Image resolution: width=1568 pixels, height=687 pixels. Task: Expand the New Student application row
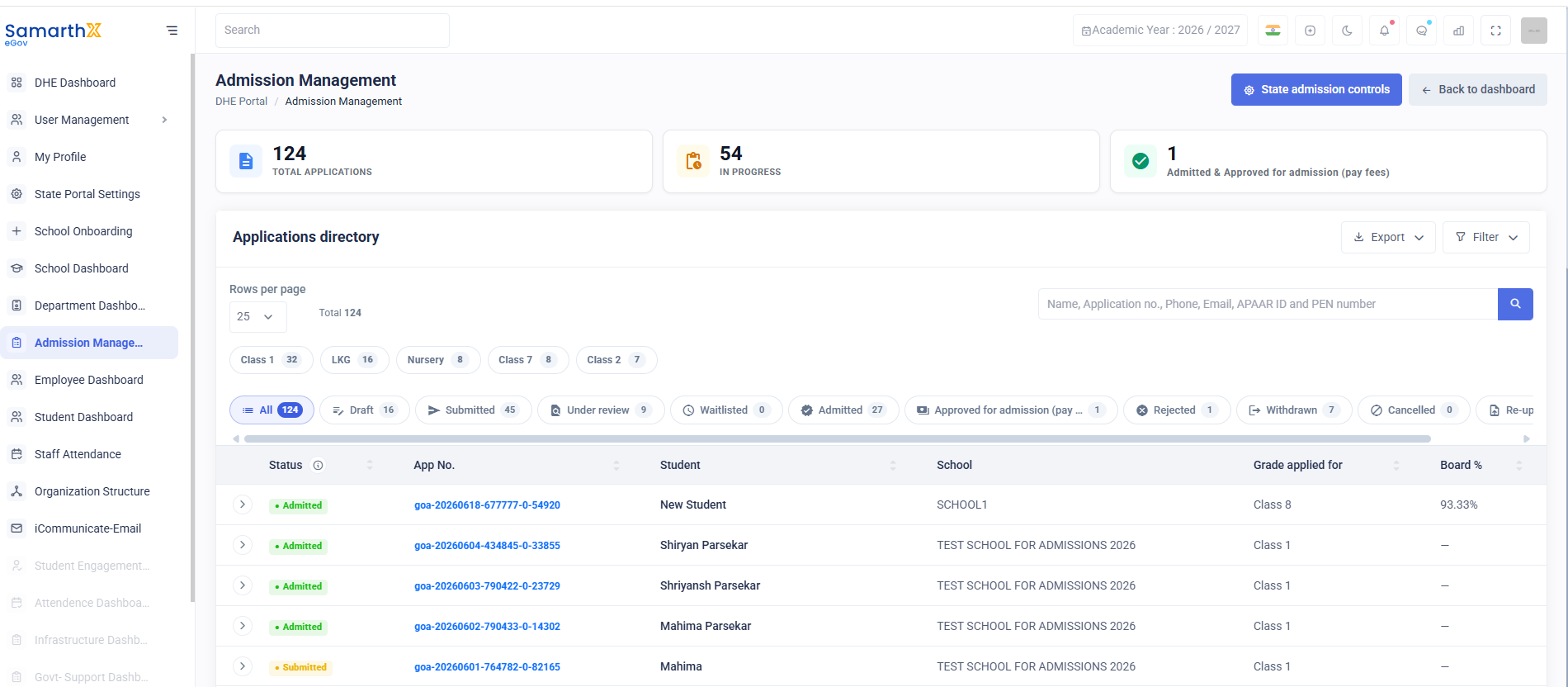click(242, 505)
